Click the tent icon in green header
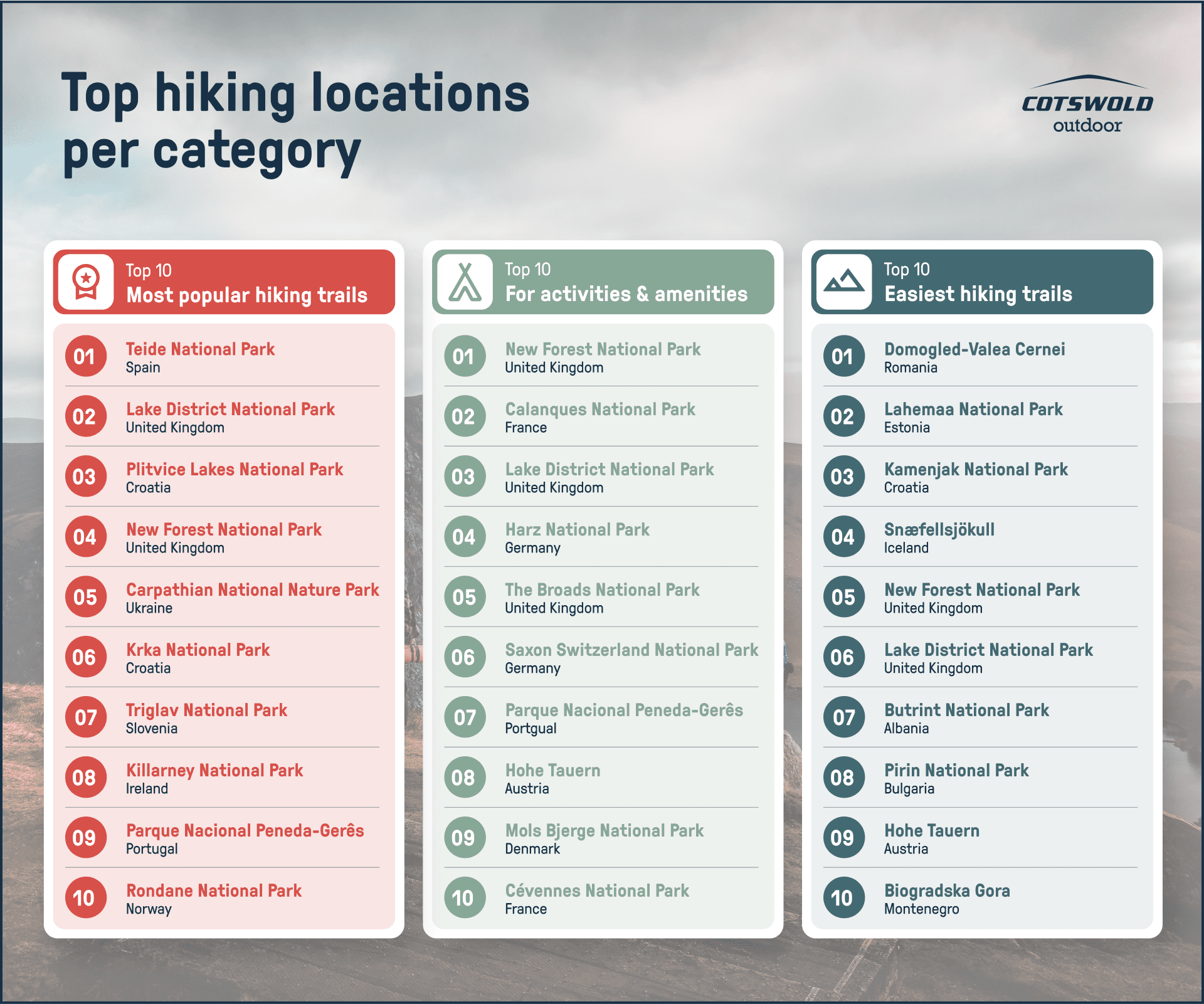 [465, 282]
